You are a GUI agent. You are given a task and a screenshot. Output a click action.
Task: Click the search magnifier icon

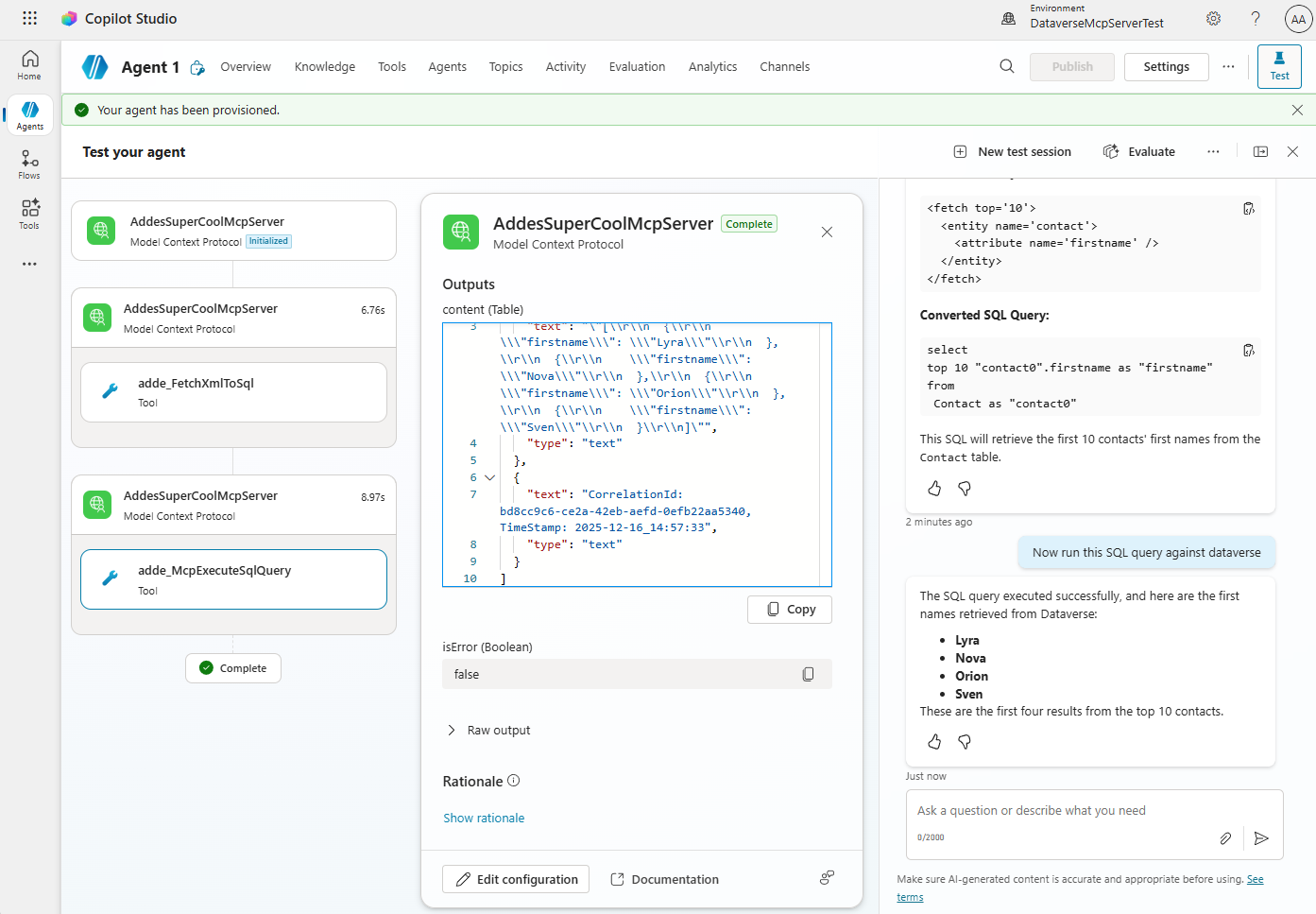click(x=1007, y=66)
